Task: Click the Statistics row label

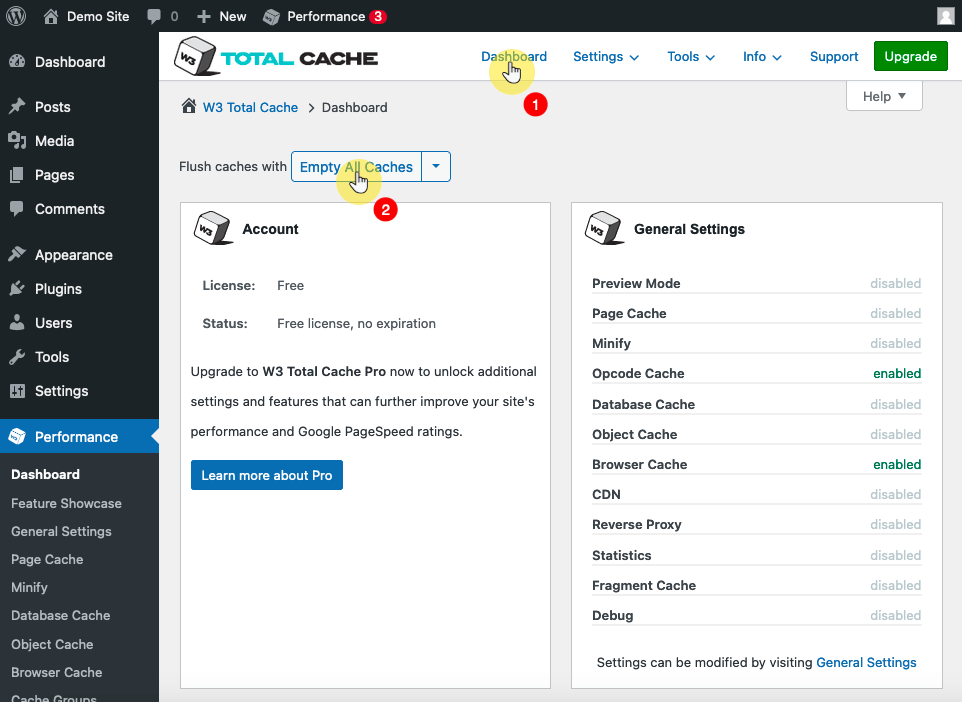Action: click(x=621, y=555)
